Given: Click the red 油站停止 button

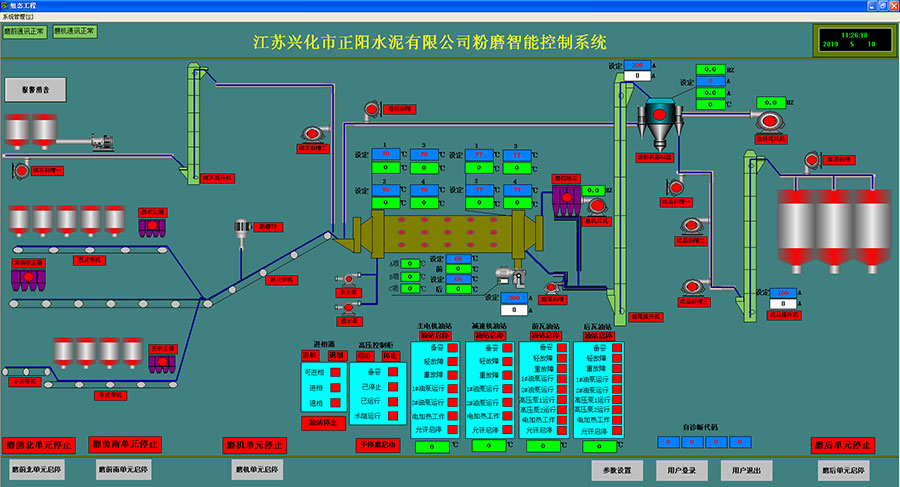Looking at the screenshot, I should 323,423.
